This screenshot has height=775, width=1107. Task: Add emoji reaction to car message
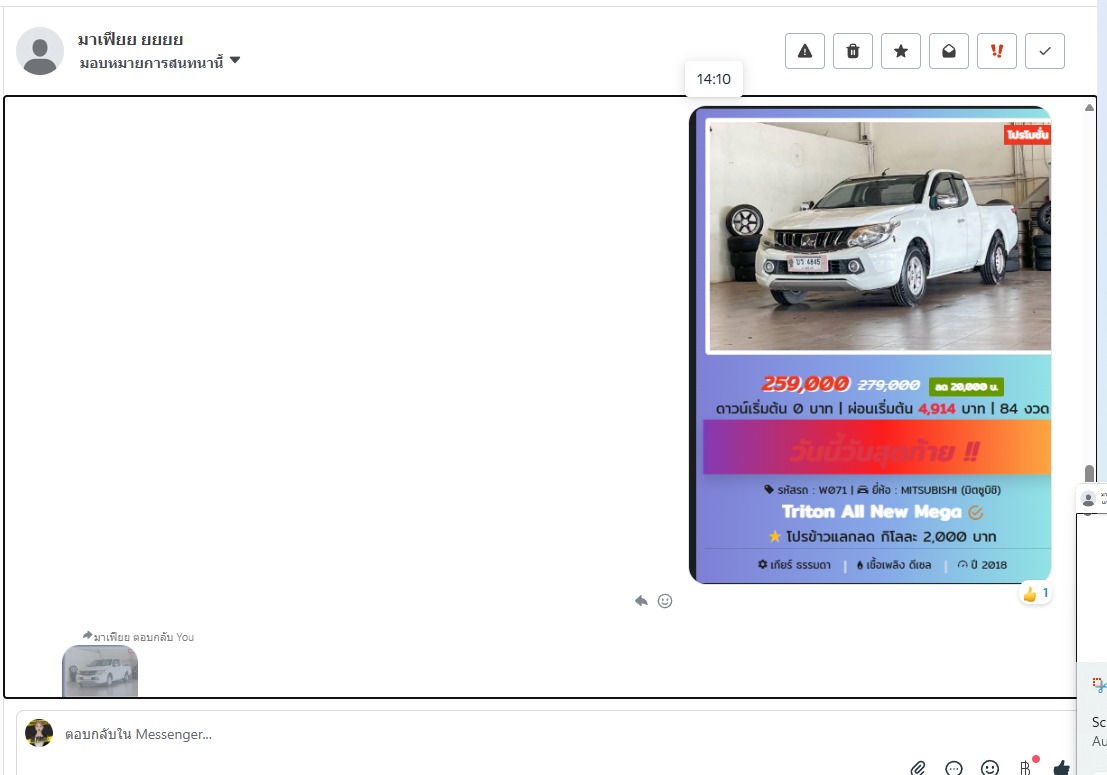[x=665, y=601]
